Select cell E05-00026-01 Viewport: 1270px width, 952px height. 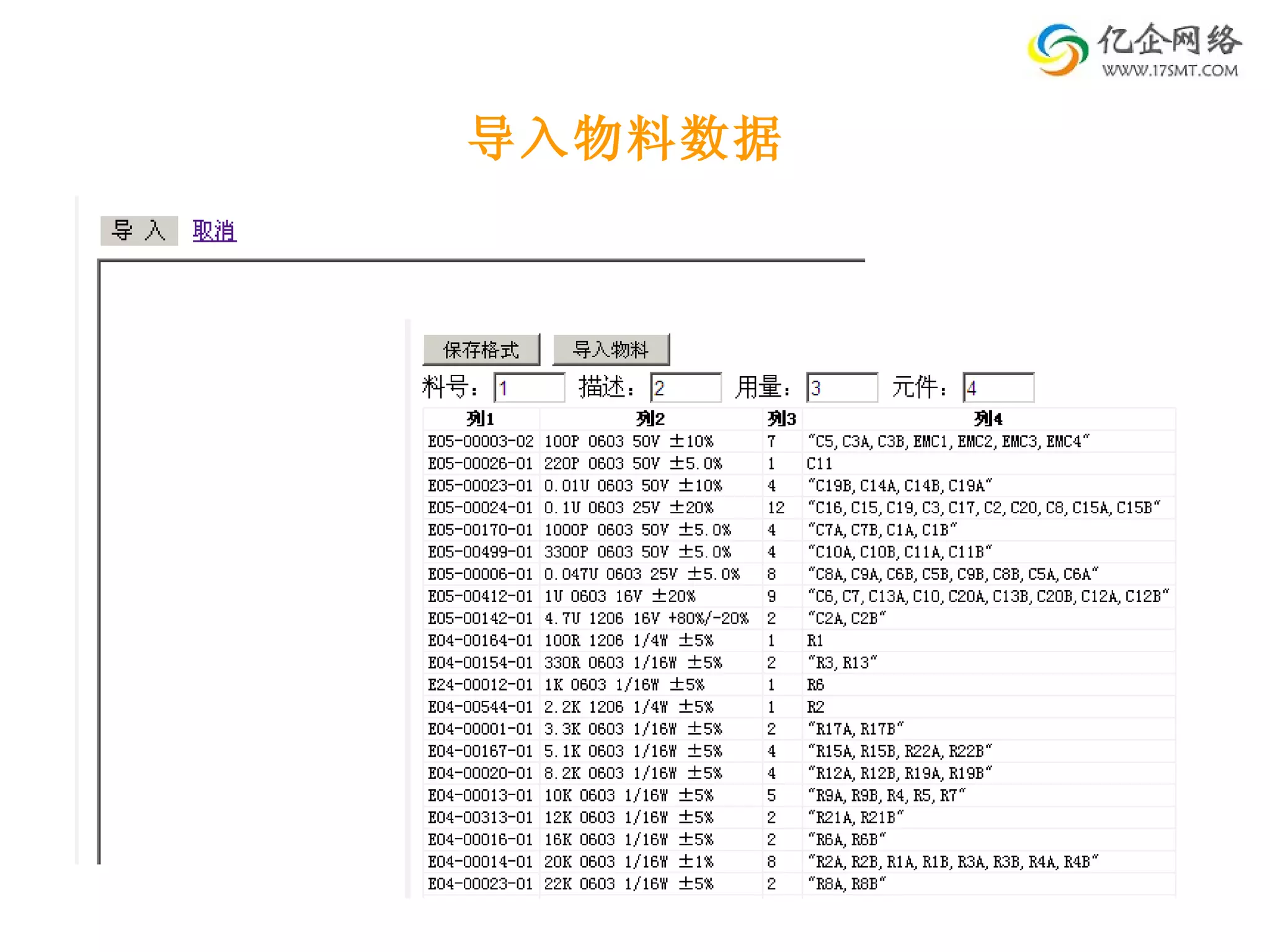pos(481,464)
